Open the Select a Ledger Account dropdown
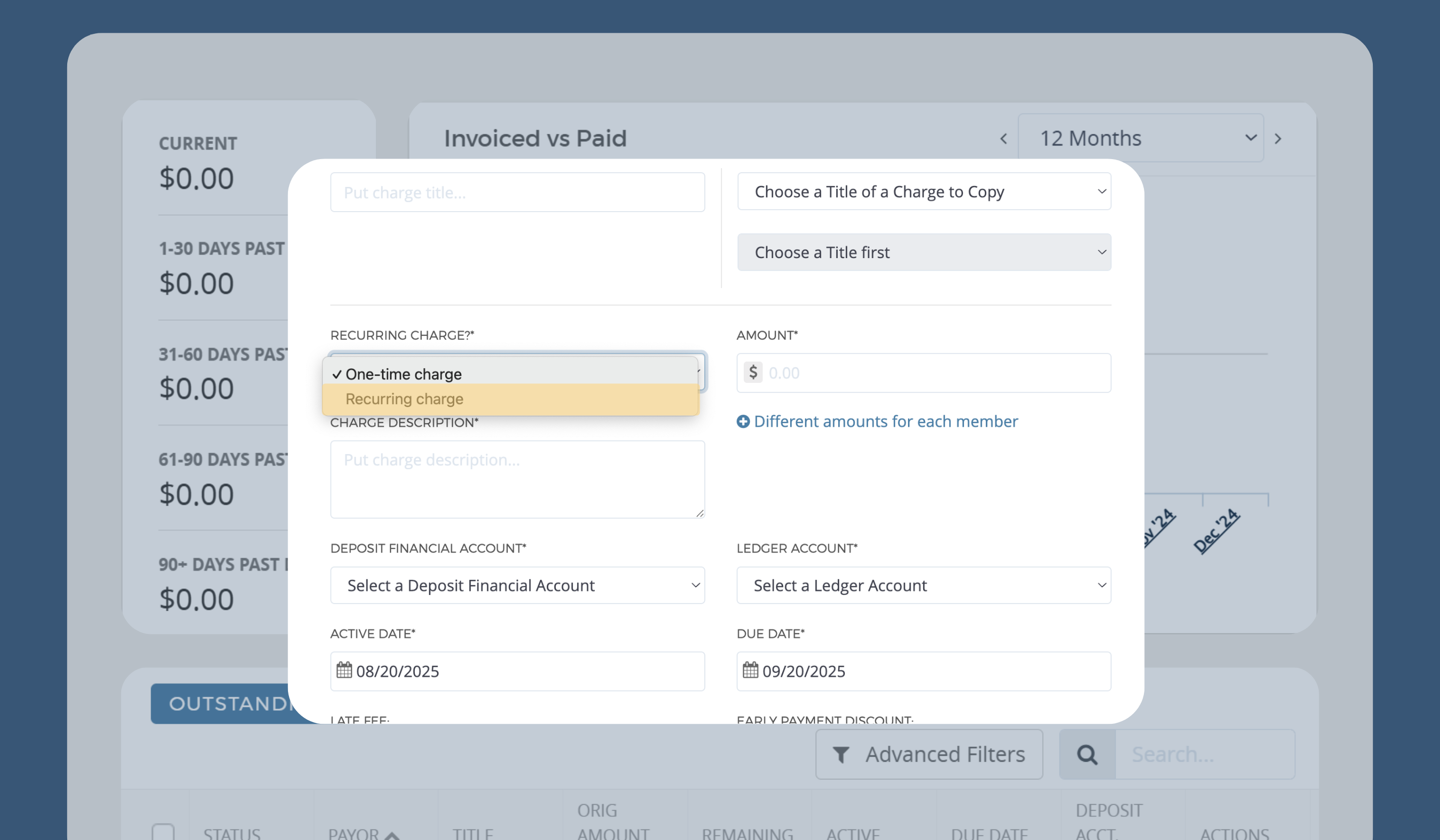This screenshot has width=1440, height=840. click(924, 585)
